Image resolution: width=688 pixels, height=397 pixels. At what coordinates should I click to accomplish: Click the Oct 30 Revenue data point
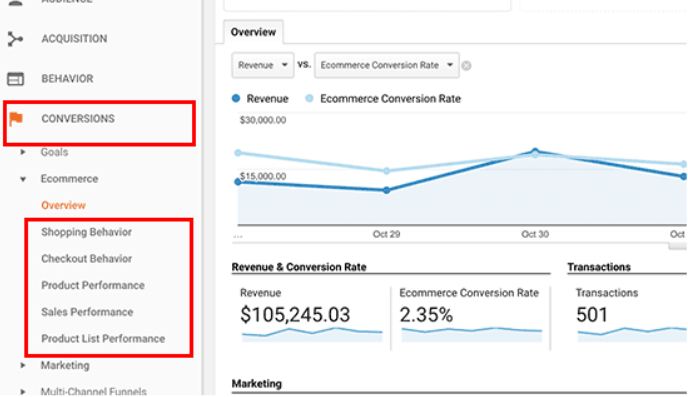[535, 151]
